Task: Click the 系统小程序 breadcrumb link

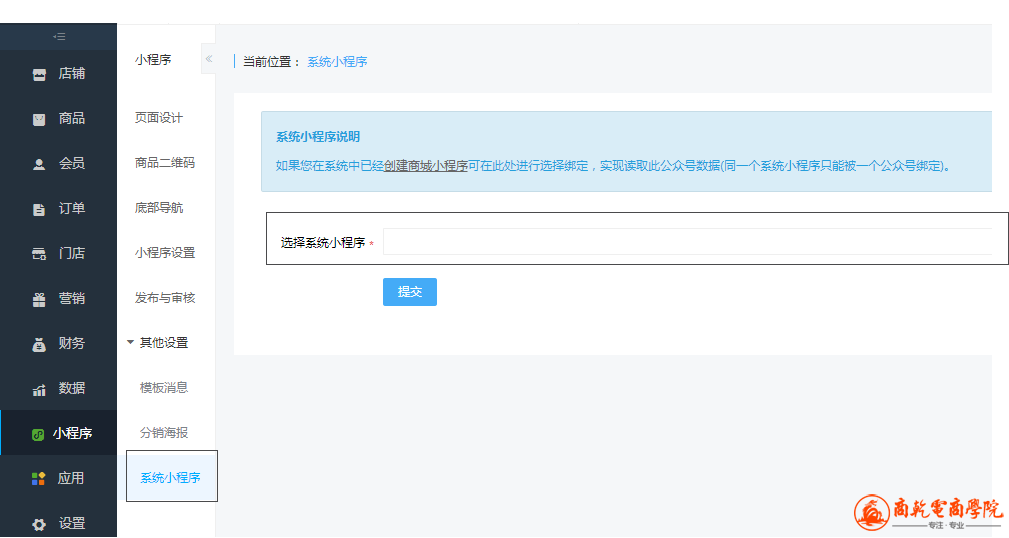Action: tap(337, 62)
